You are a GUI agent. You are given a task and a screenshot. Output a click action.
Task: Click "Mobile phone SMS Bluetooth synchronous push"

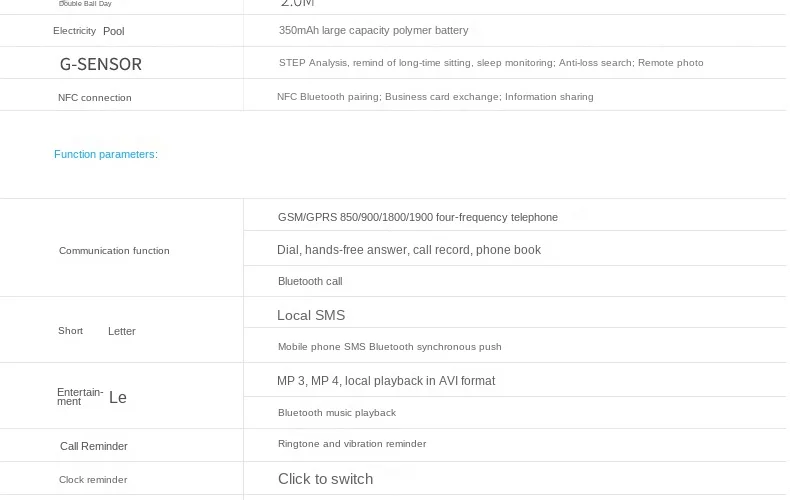coord(390,347)
